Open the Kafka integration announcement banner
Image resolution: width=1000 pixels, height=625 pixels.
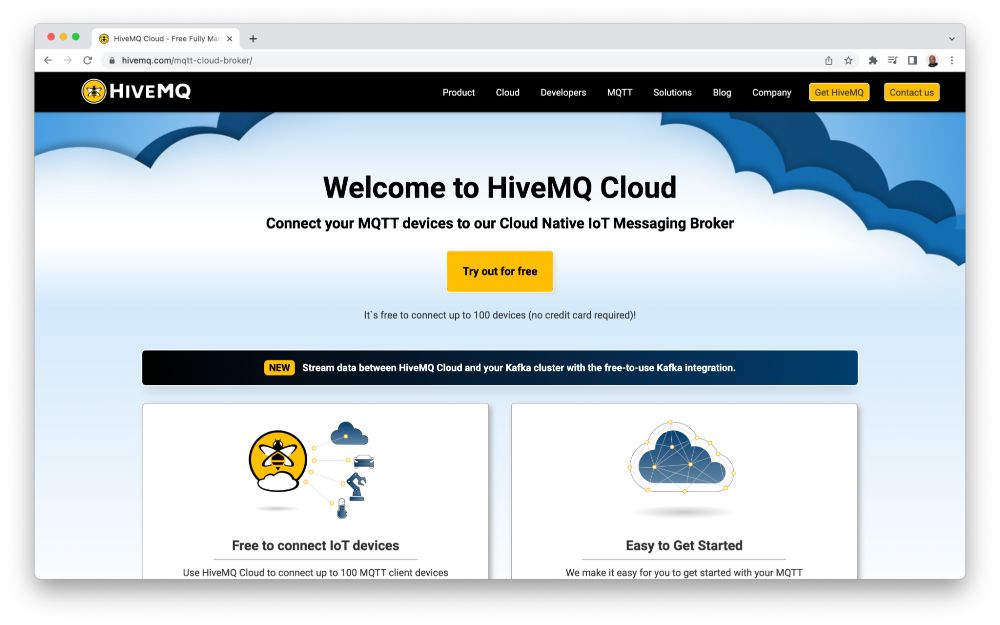tap(500, 367)
